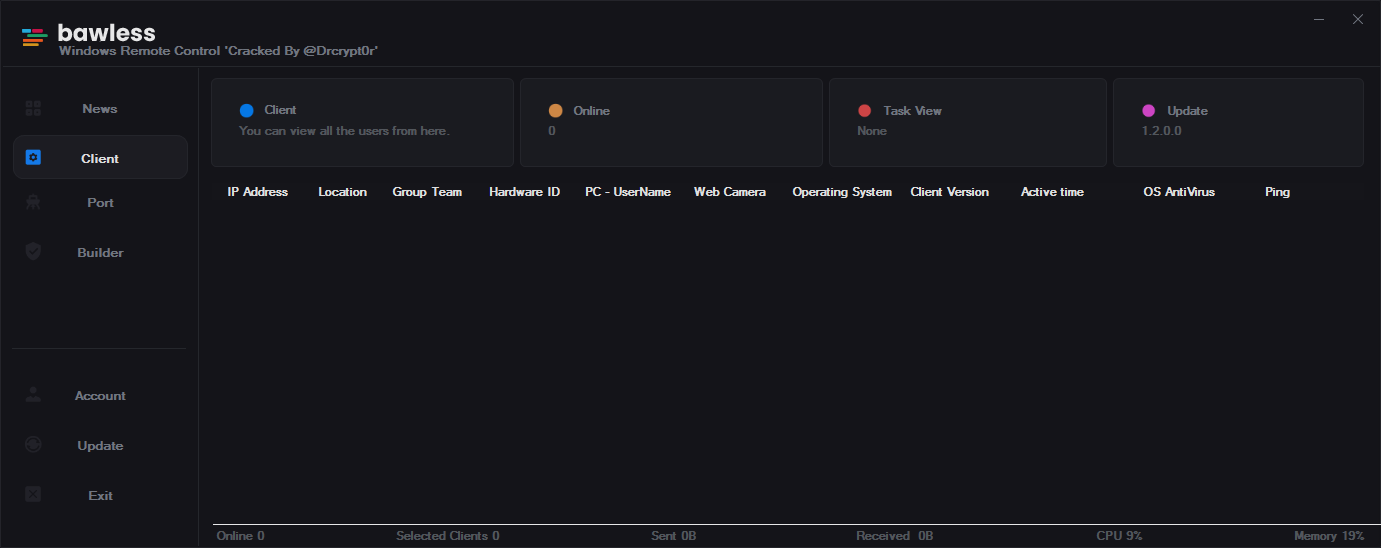Select the Builder menu label
Screen dimensions: 1381x548
click(100, 253)
